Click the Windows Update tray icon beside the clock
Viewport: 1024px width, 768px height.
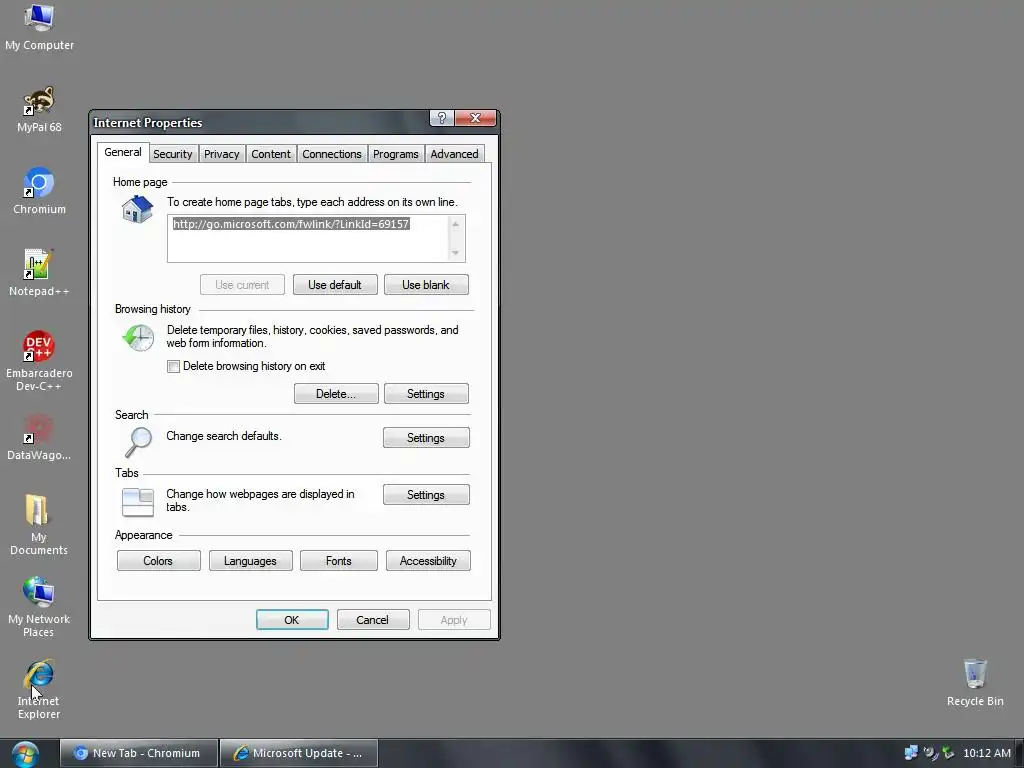[x=948, y=753]
